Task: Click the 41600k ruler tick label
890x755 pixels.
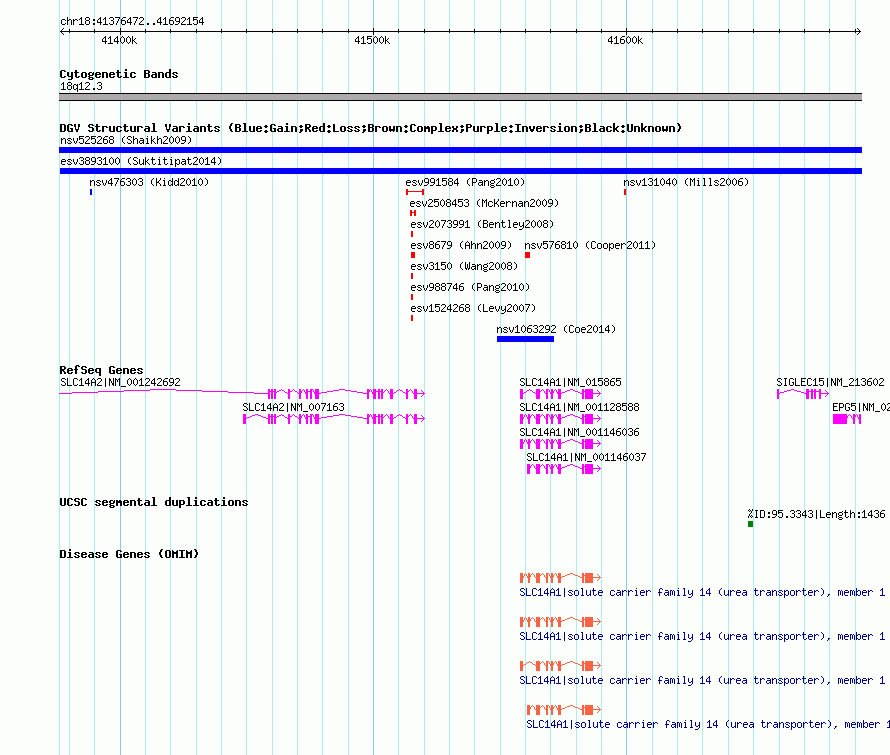Action: point(625,40)
